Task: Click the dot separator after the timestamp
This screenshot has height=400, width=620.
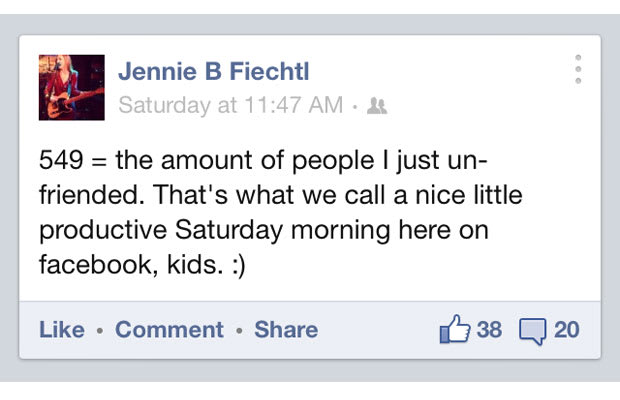Action: [x=355, y=106]
